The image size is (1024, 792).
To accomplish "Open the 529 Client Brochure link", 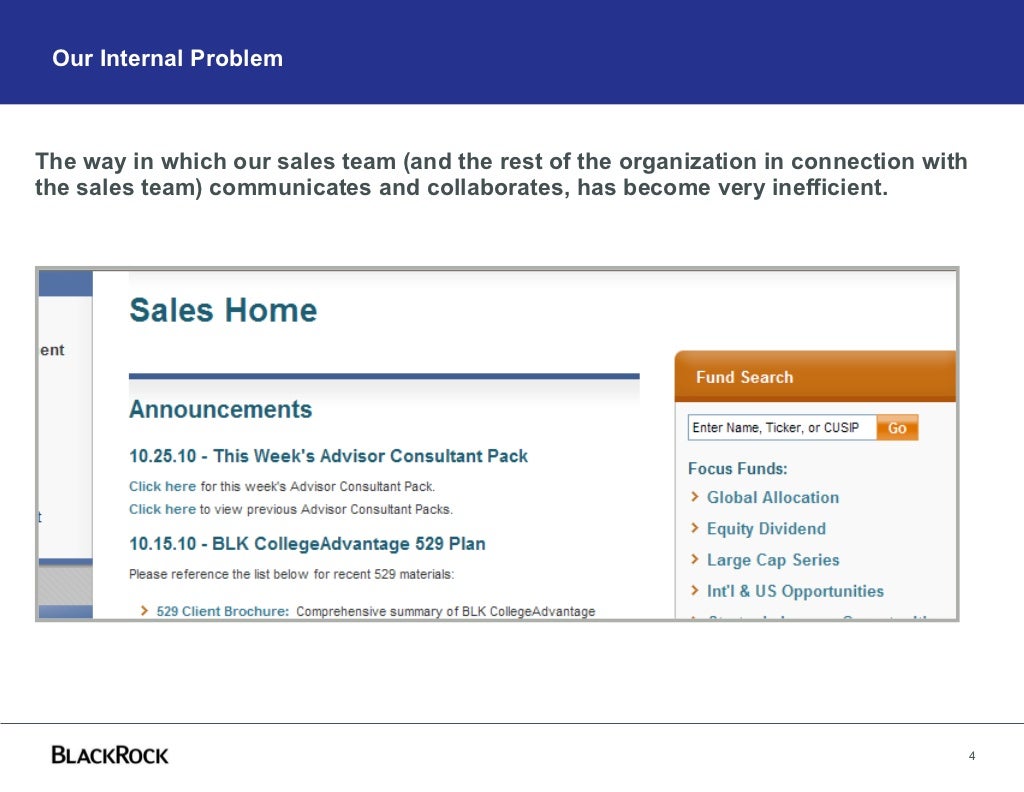I will (222, 611).
